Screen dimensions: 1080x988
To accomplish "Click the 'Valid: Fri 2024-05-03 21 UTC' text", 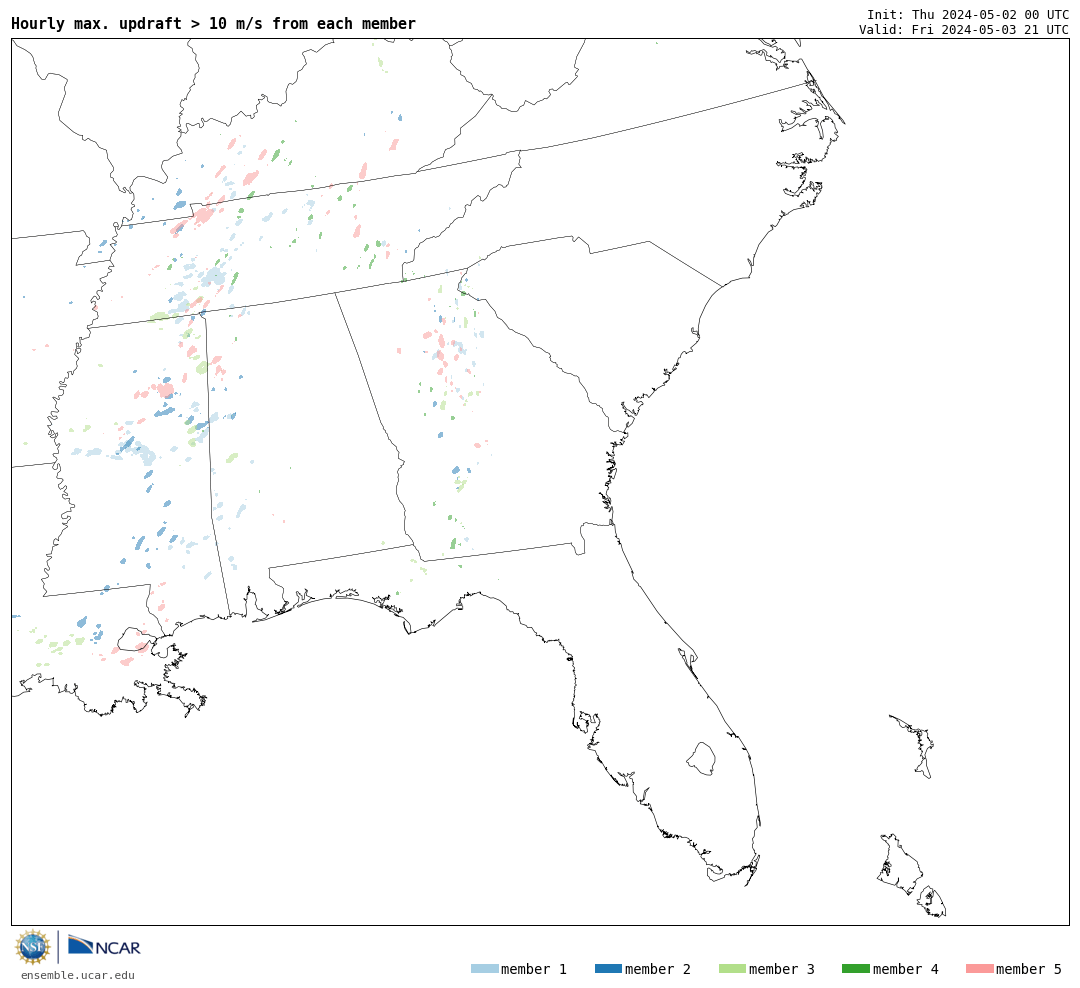I will pyautogui.click(x=964, y=30).
